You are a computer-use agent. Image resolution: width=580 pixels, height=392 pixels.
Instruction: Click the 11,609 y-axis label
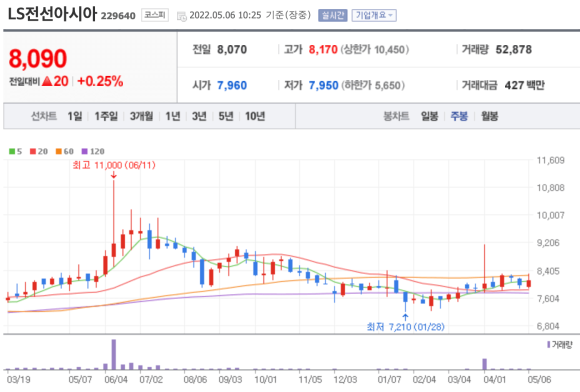point(551,160)
